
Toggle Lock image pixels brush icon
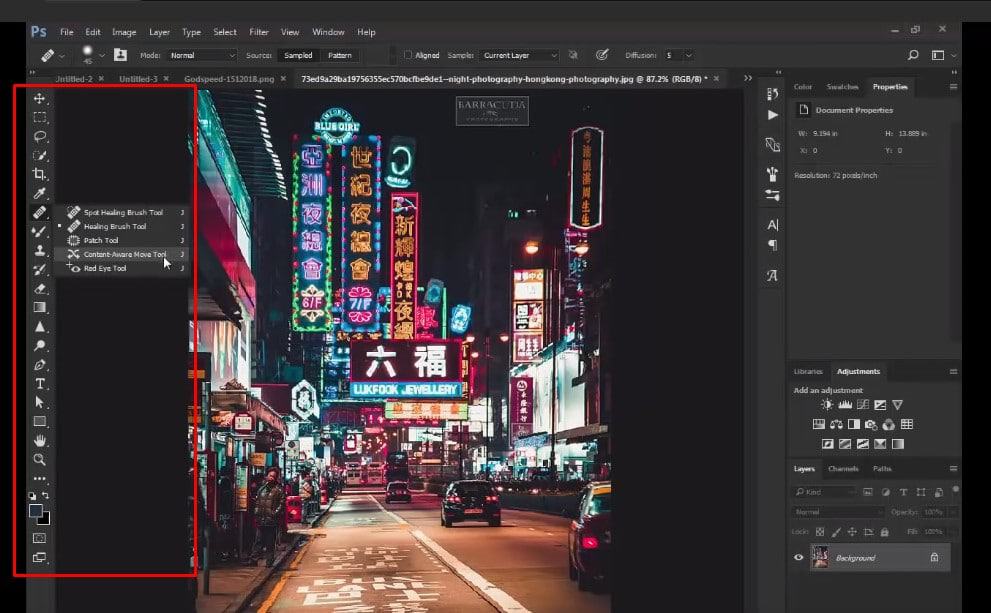pyautogui.click(x=836, y=532)
